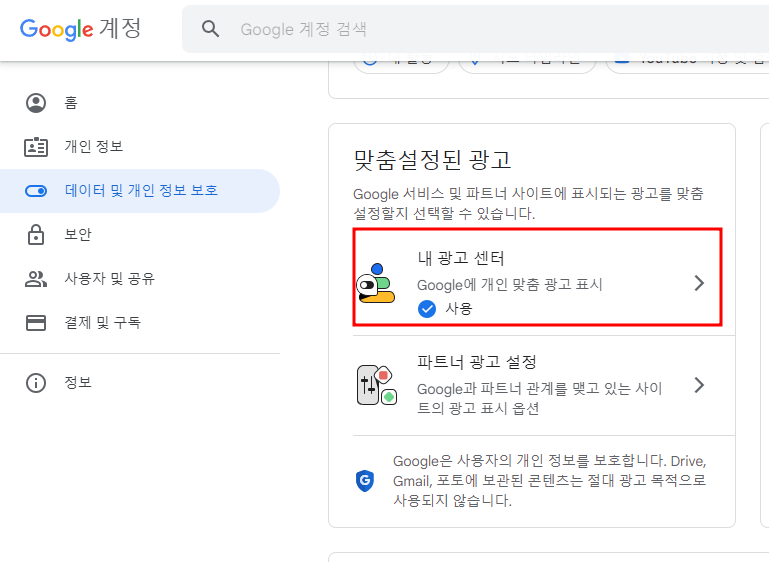Click the 데이터 및 개인 정보 보호 toggle icon

36,191
